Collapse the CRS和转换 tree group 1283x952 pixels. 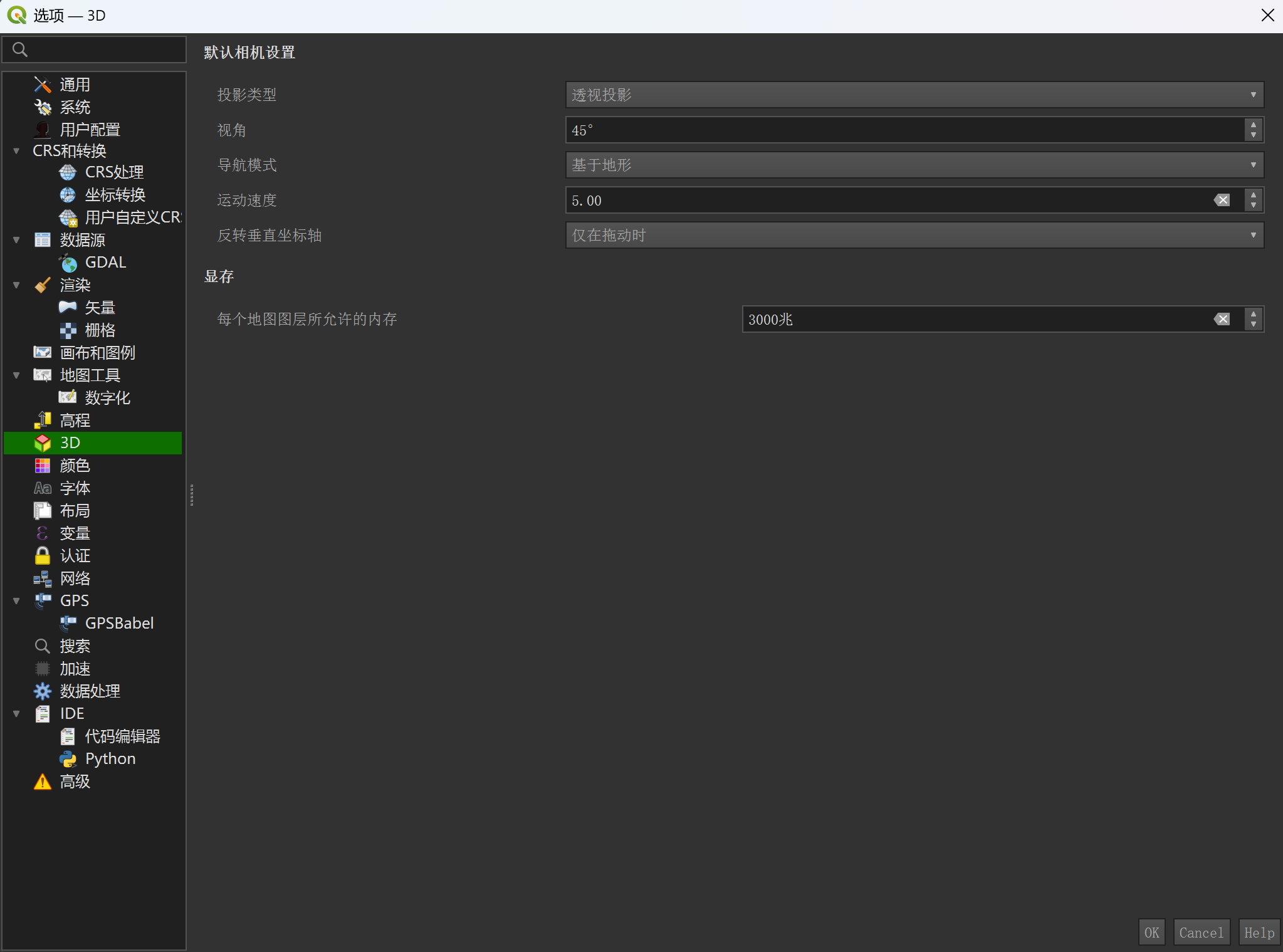(16, 151)
